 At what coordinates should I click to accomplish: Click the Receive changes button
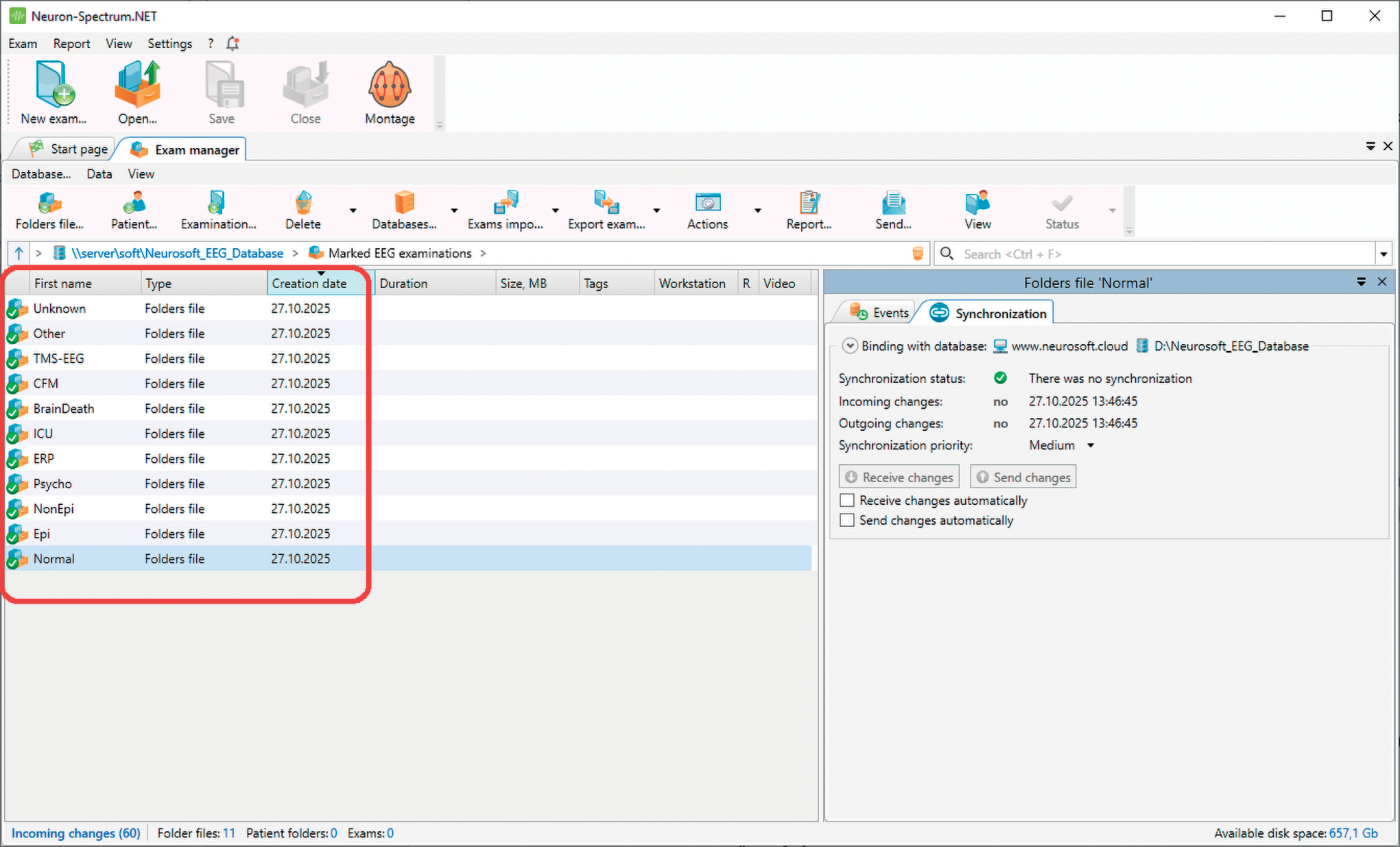(x=899, y=478)
